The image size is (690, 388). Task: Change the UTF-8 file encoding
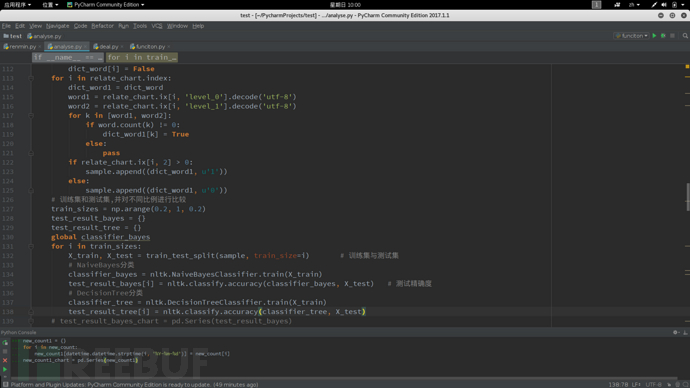coord(653,384)
